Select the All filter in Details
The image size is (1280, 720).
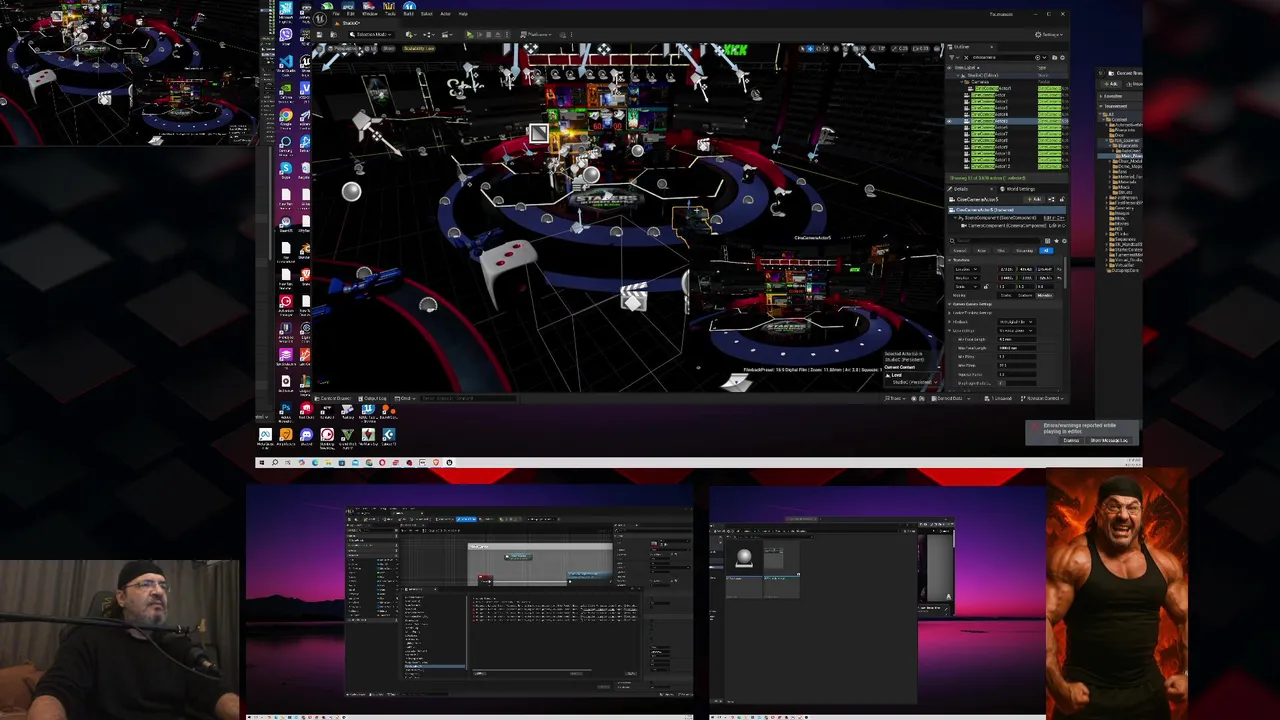(x=1046, y=251)
